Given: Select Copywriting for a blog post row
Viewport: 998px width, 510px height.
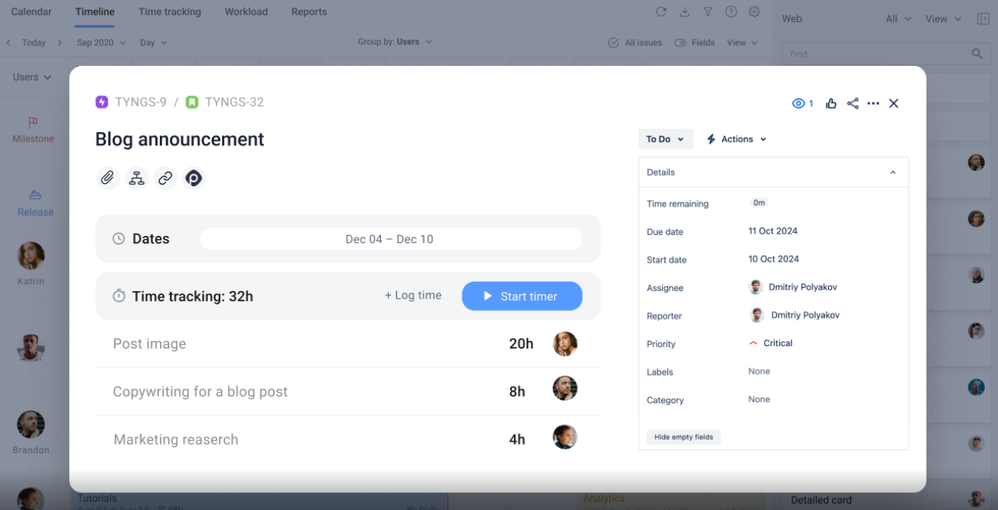Looking at the screenshot, I should (x=348, y=391).
